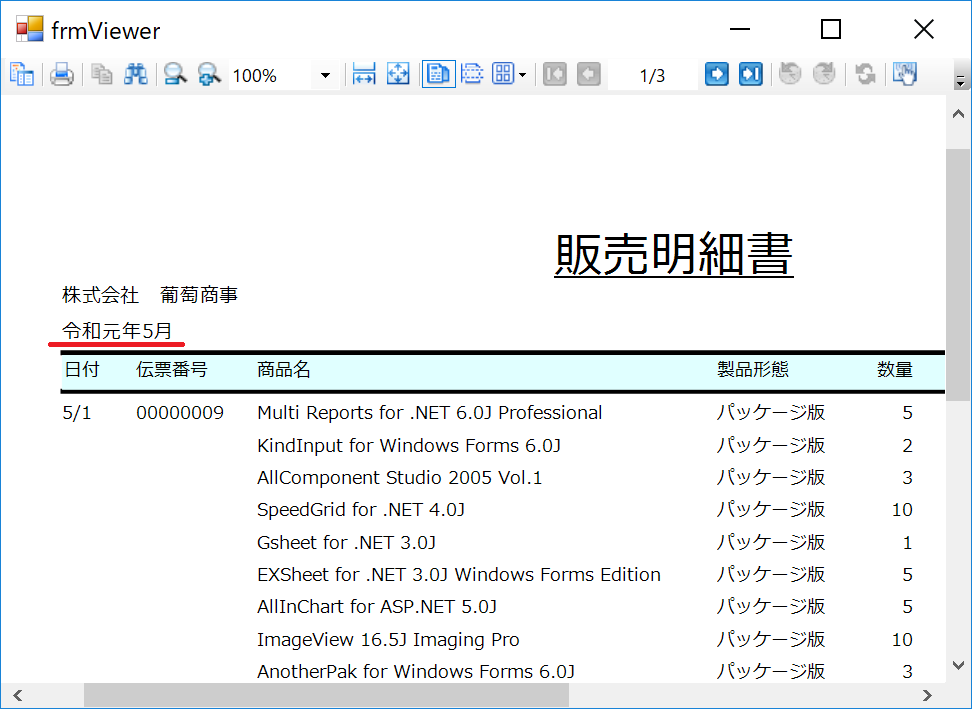972x709 pixels.
Task: Click the page number field showing 1/3
Action: [x=652, y=76]
